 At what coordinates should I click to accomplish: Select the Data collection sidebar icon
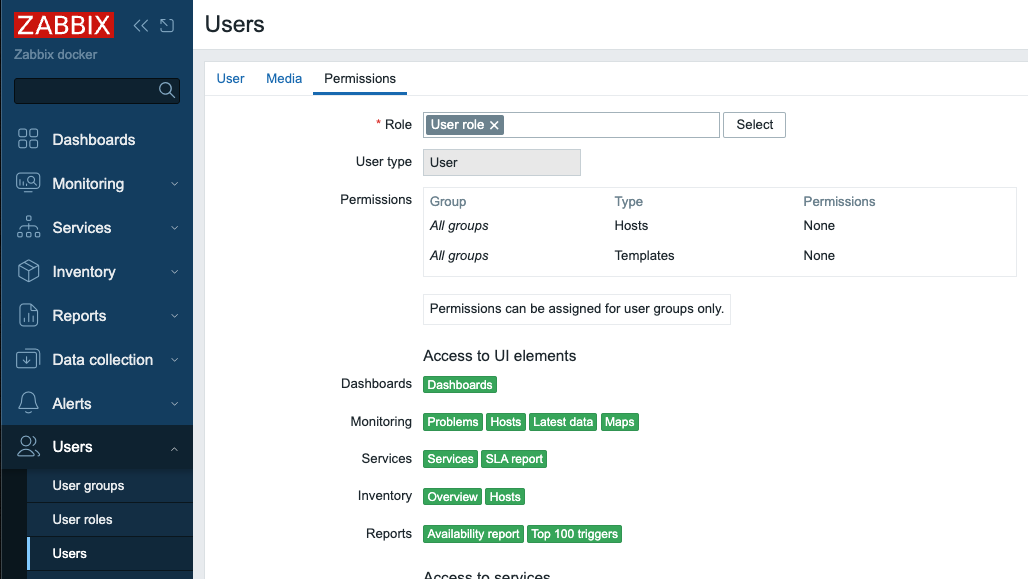tap(27, 359)
